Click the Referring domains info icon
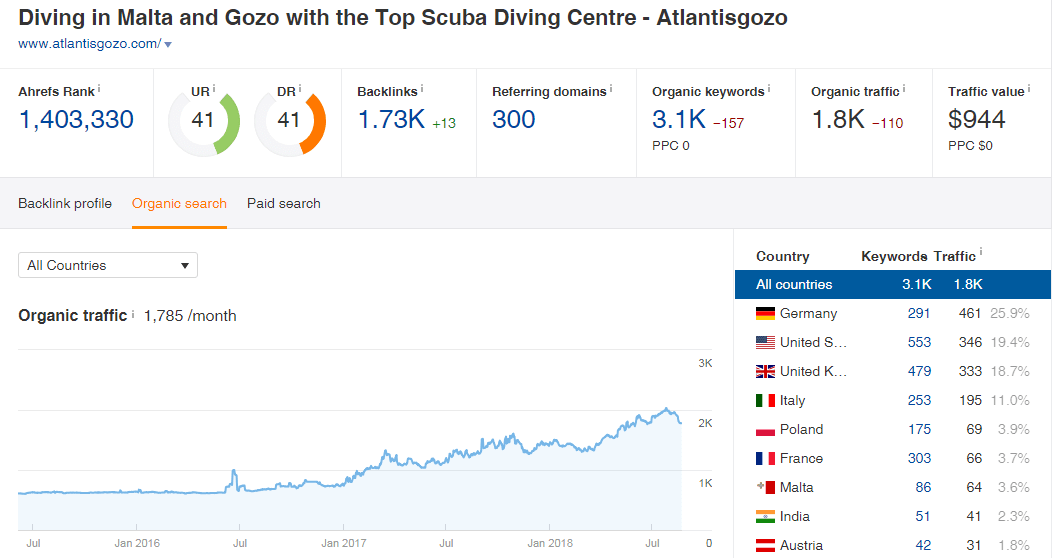Image resolution: width=1057 pixels, height=558 pixels. pos(611,88)
